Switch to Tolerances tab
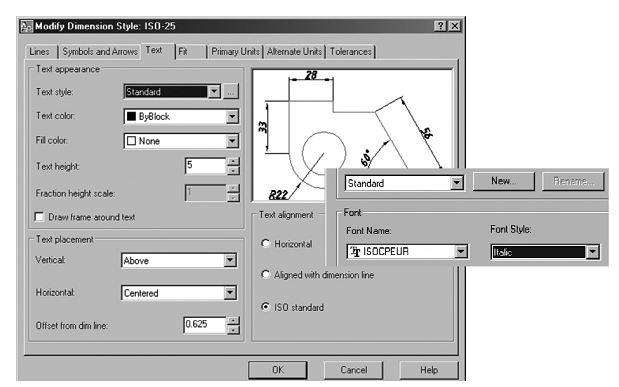Image resolution: width=619 pixels, height=387 pixels. pos(351,52)
